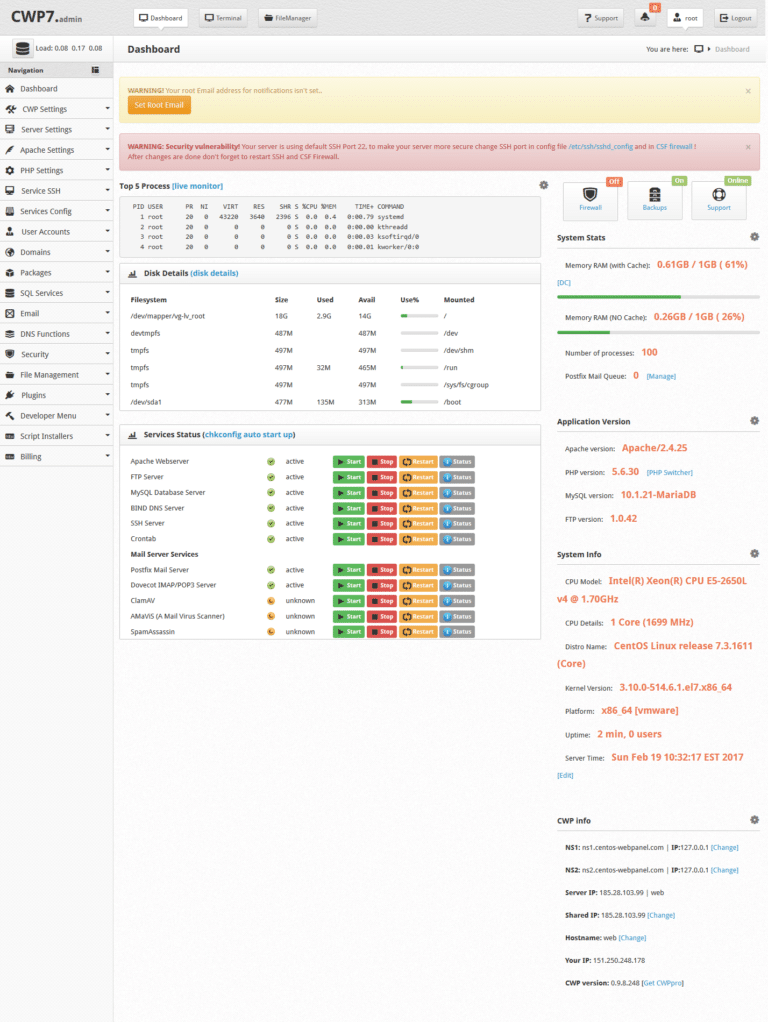
Task: Click the Get CWPpro link
Action: (663, 983)
